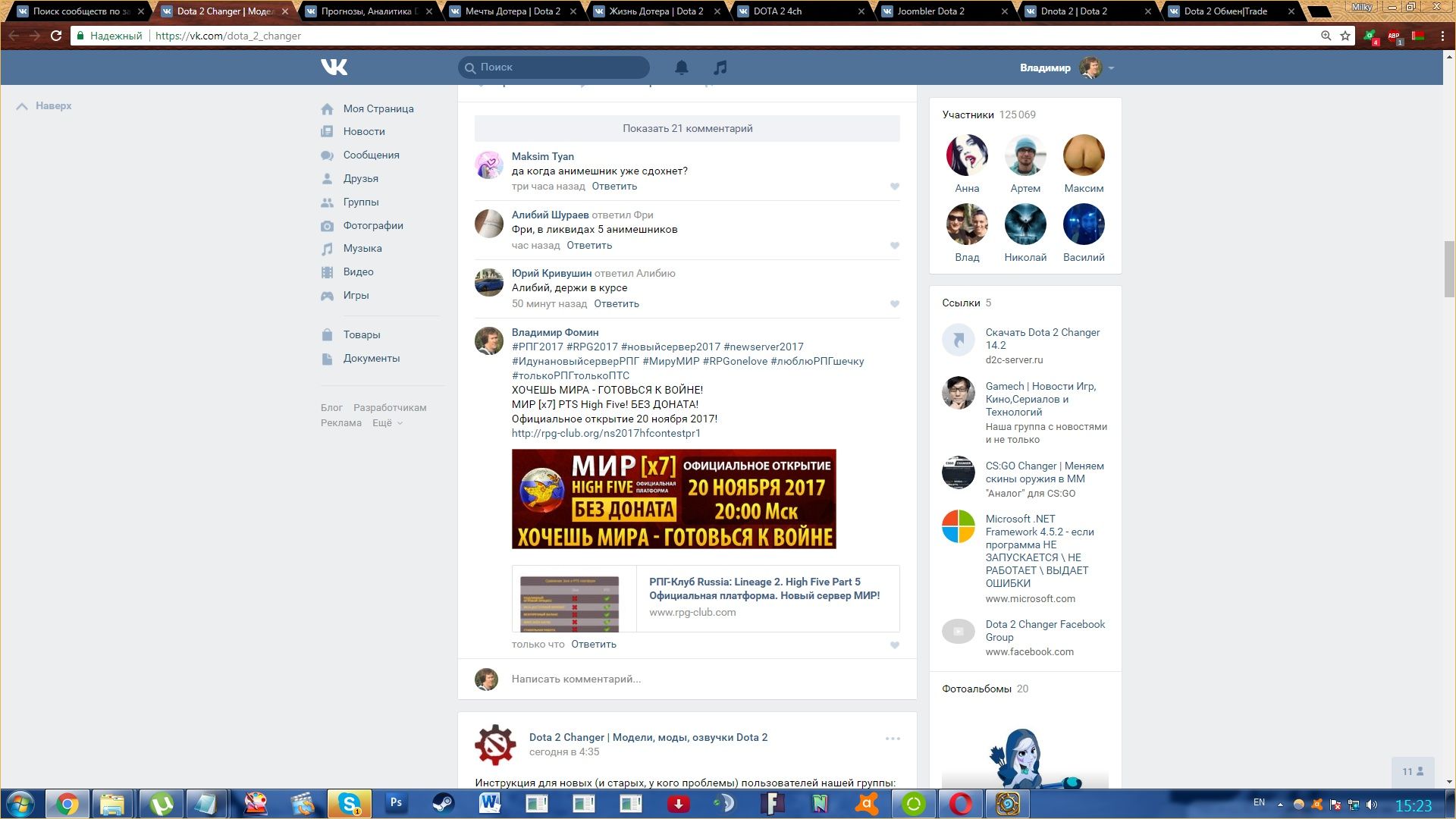Expand Показать 21 комментарий
Image resolution: width=1456 pixels, height=819 pixels.
click(x=687, y=129)
